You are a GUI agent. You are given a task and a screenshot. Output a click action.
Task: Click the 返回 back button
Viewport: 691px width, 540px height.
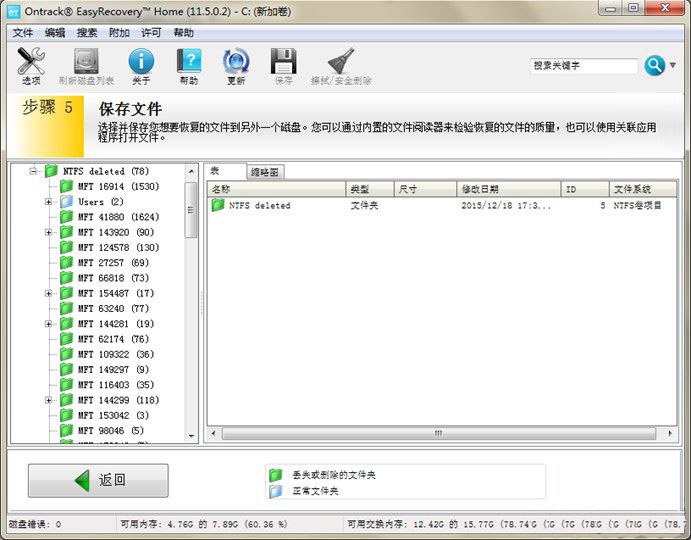click(x=98, y=480)
